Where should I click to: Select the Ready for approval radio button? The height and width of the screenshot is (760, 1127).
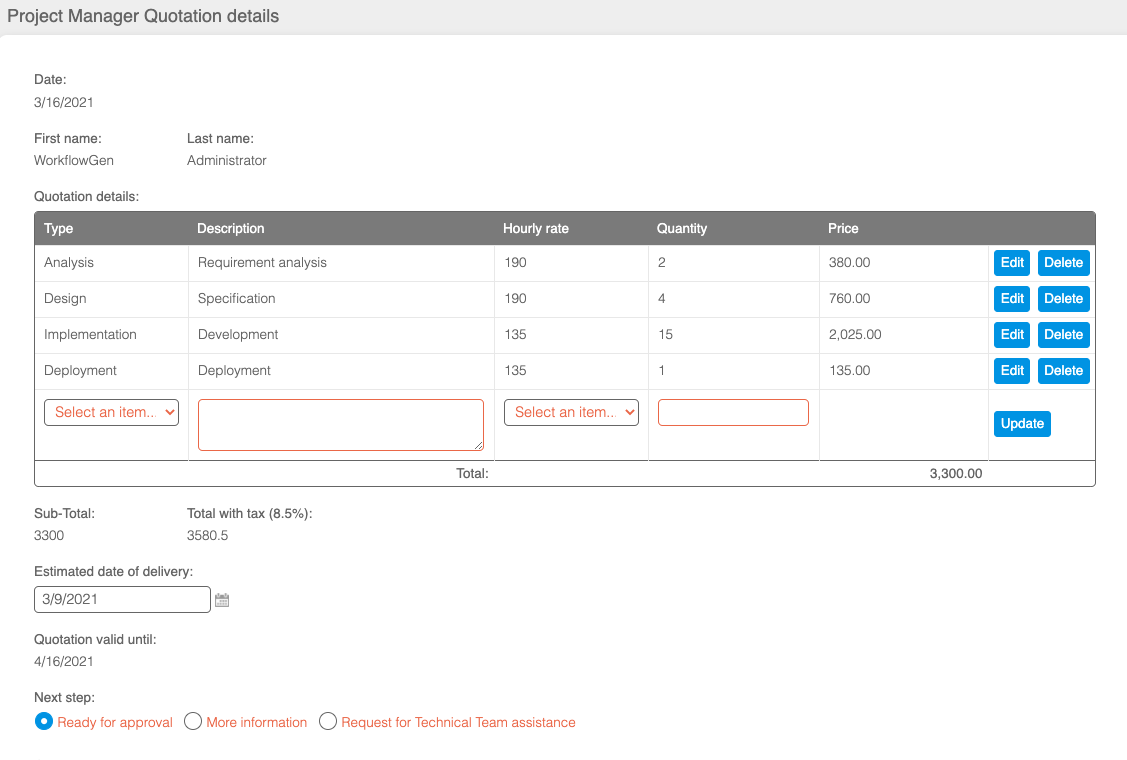tap(44, 722)
